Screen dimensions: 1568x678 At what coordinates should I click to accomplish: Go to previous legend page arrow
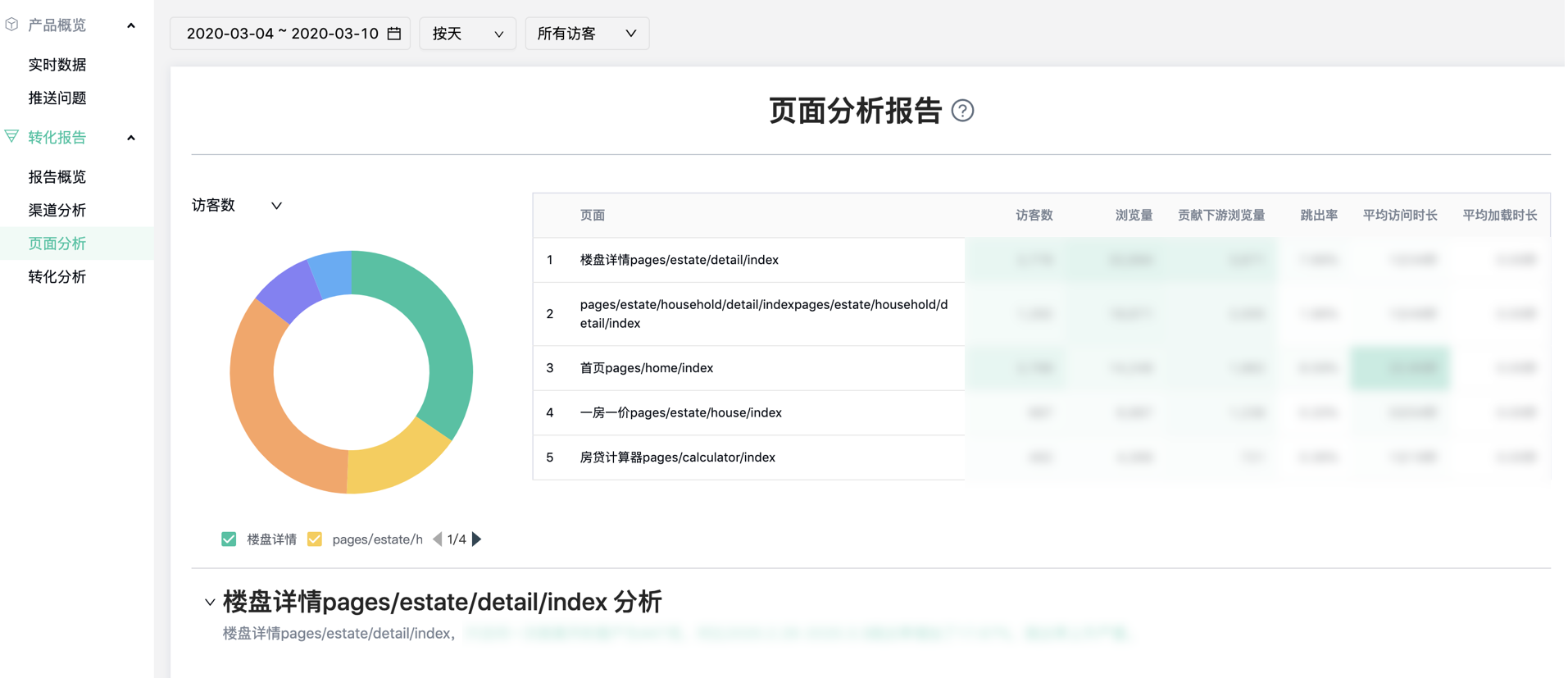(x=437, y=539)
